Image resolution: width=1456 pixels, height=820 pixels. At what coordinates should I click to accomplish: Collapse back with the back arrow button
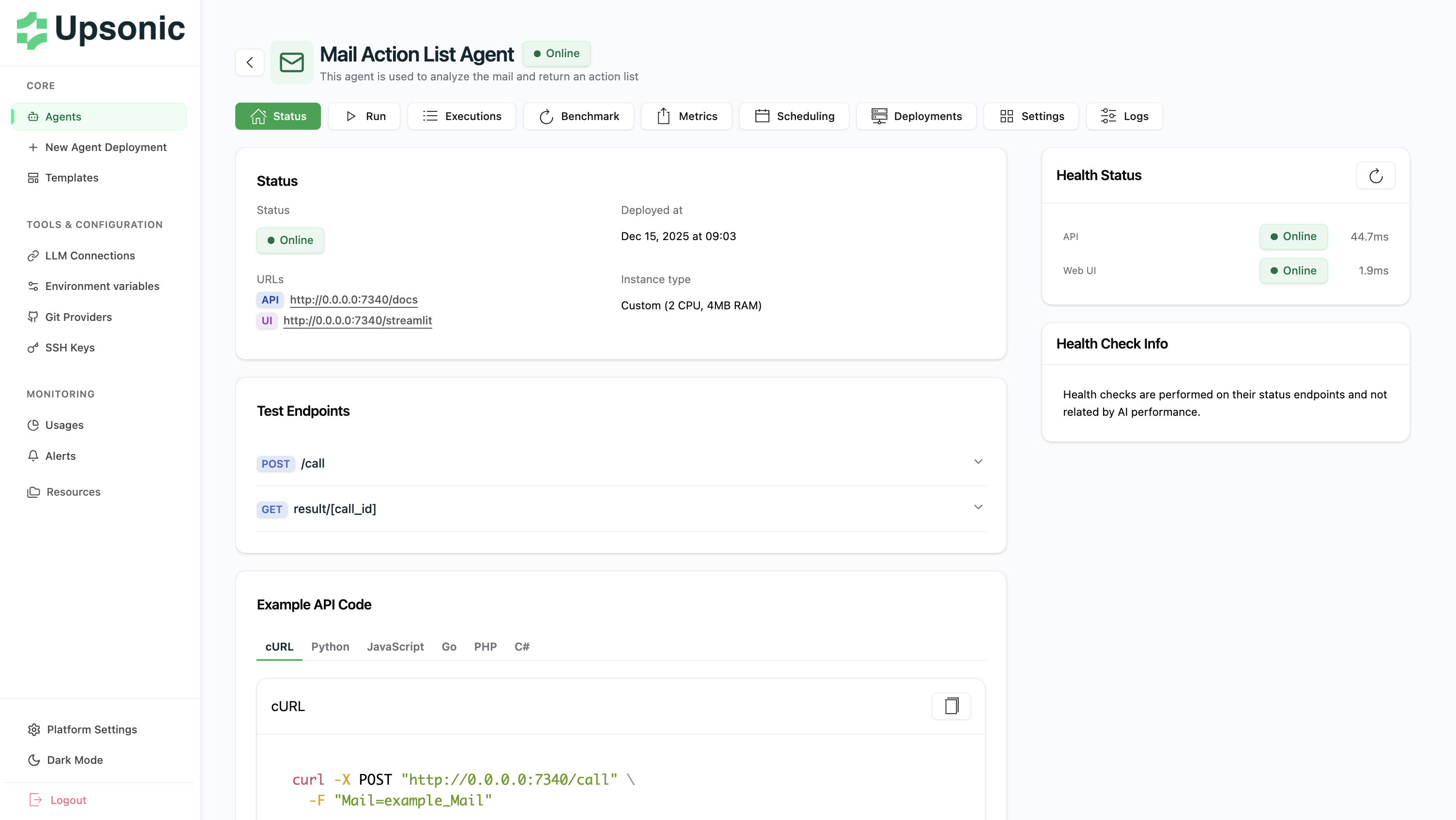(x=249, y=62)
